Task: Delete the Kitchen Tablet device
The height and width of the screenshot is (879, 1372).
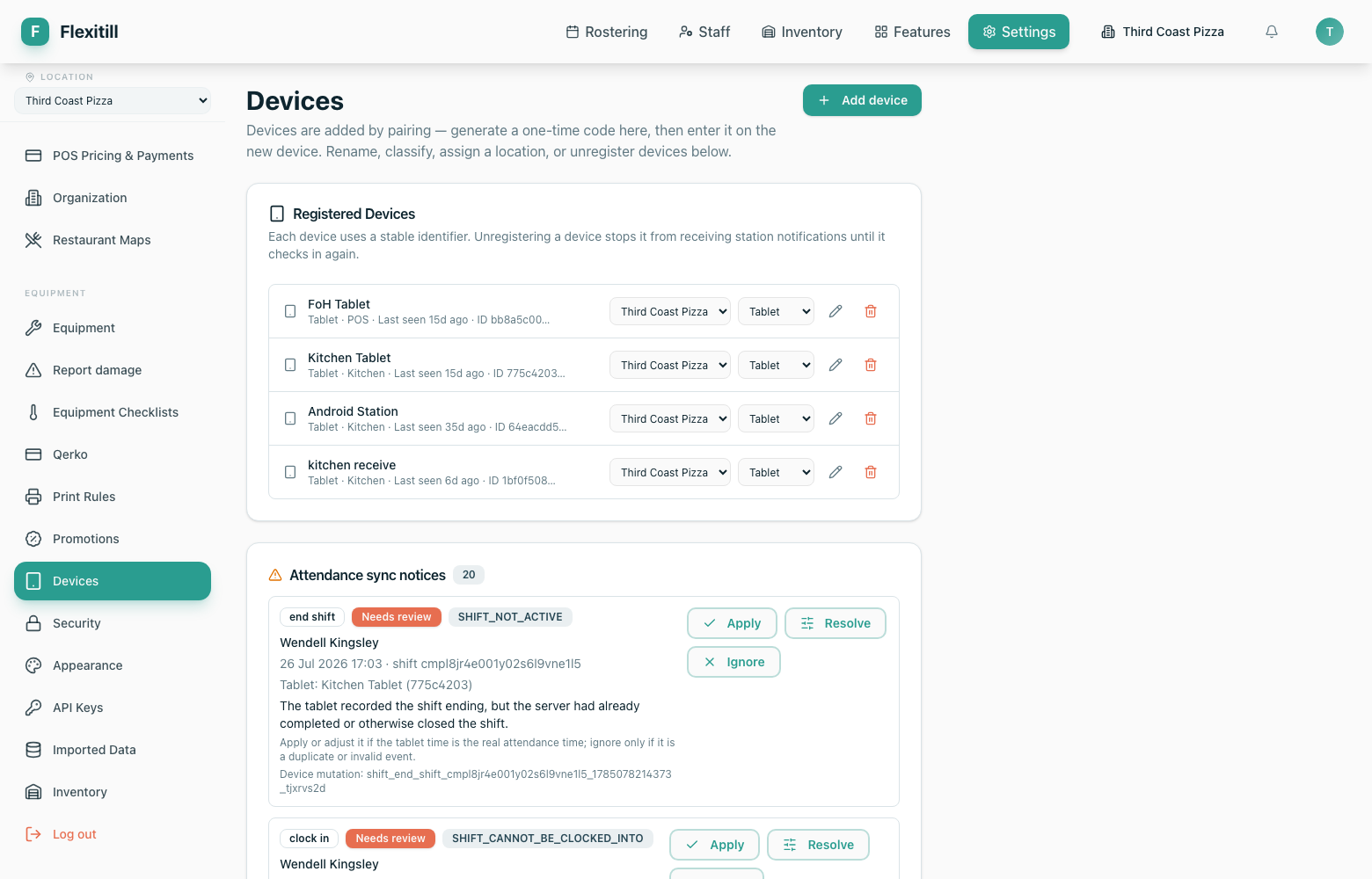Action: (871, 365)
